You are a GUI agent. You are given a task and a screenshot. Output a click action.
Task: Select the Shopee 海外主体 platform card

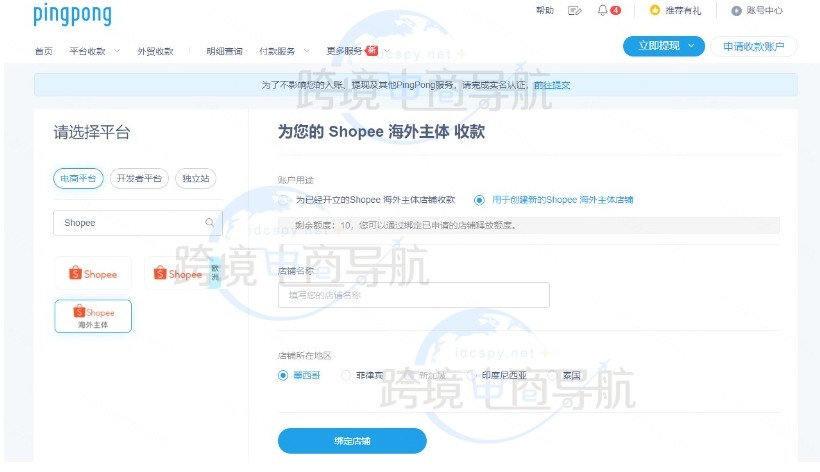coord(93,316)
